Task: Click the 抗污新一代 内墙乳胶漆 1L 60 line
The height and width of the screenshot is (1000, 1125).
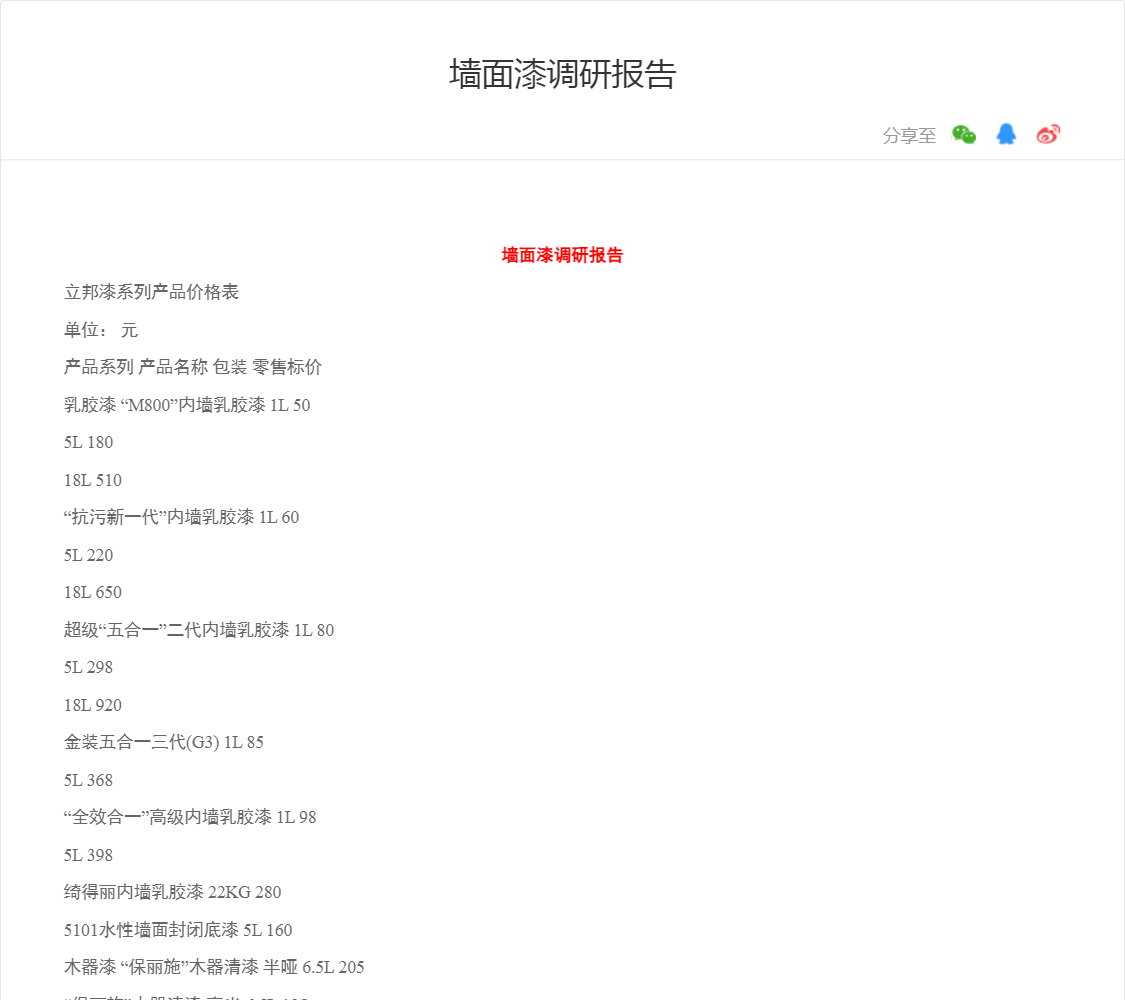Action: (182, 517)
